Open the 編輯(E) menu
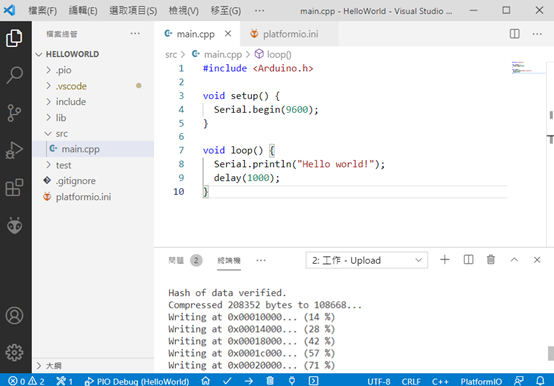 click(x=83, y=11)
